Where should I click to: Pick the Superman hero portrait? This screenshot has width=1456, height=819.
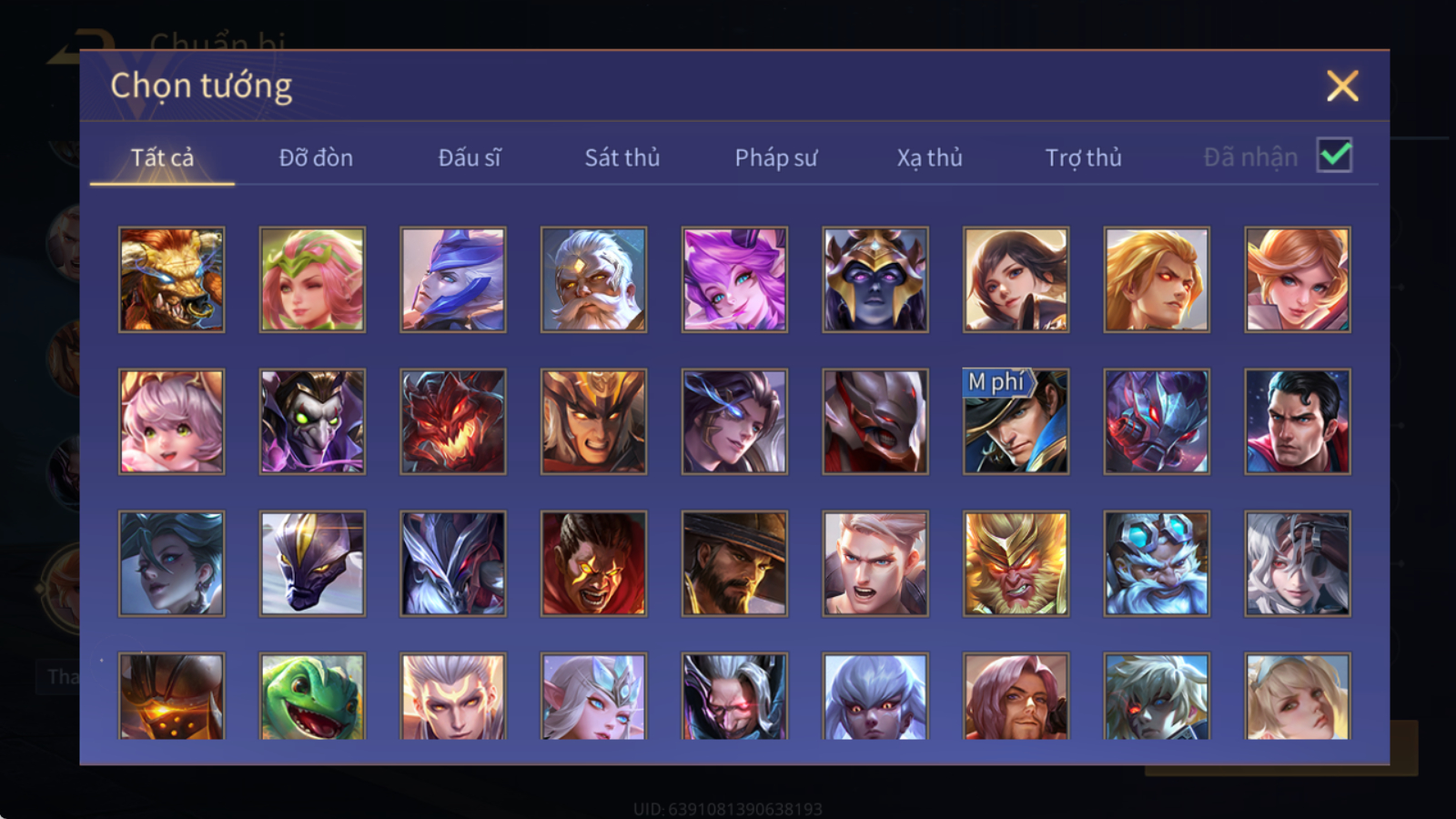point(1298,421)
